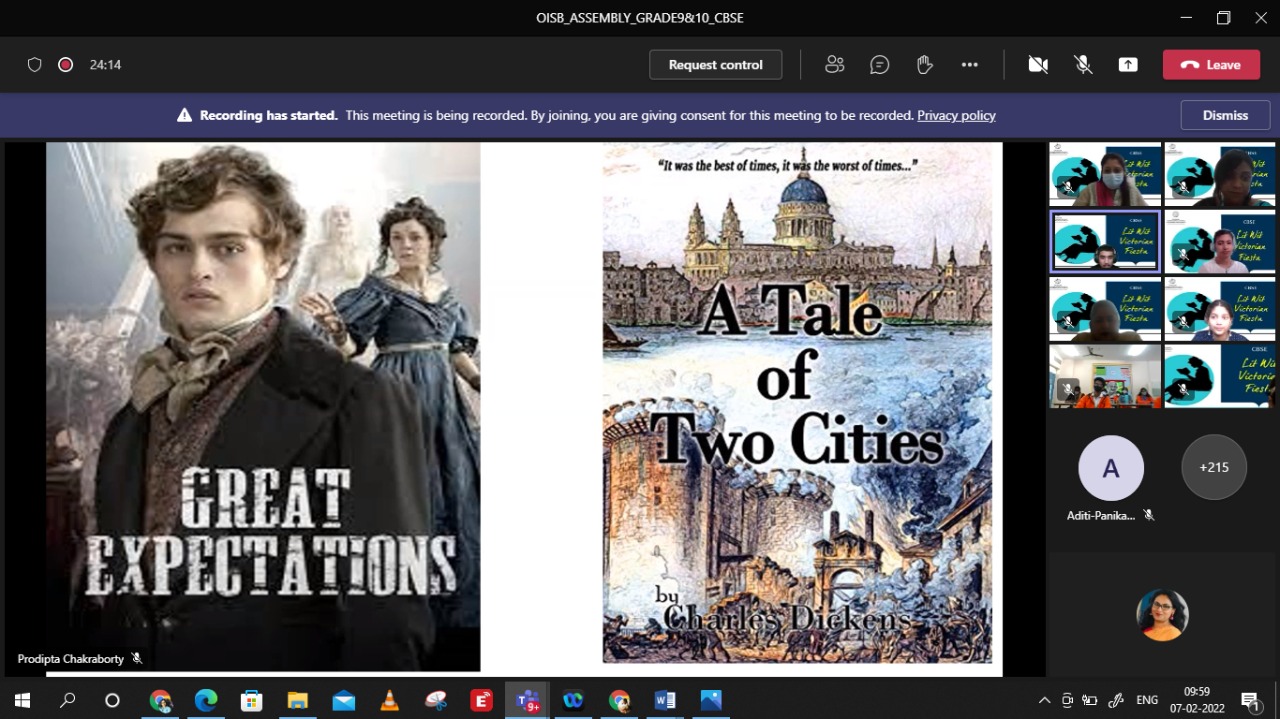Select the purple-highlighted active speaker video
The width and height of the screenshot is (1280, 719).
click(1105, 241)
